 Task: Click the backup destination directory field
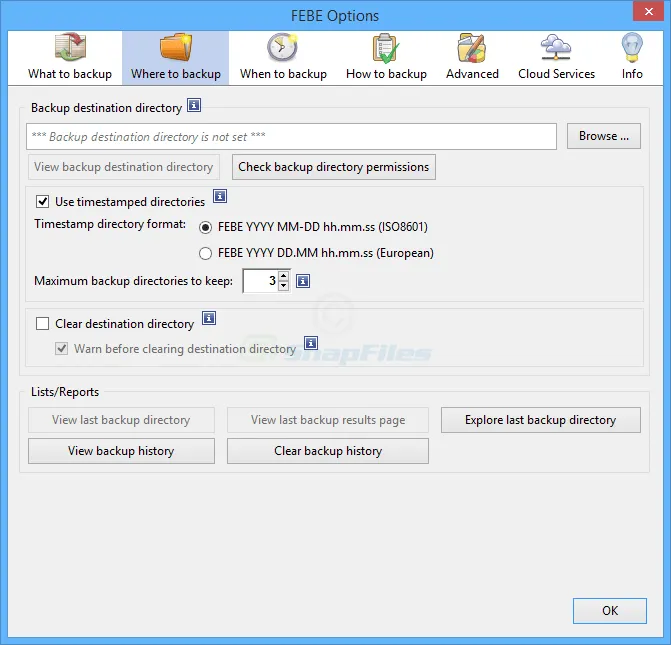coord(291,137)
